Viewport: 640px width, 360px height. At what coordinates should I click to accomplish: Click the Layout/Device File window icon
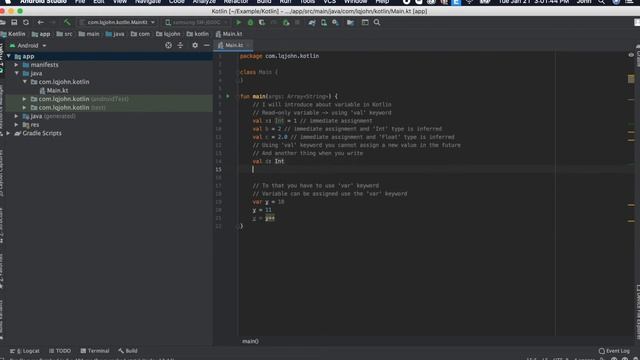[365, 22]
